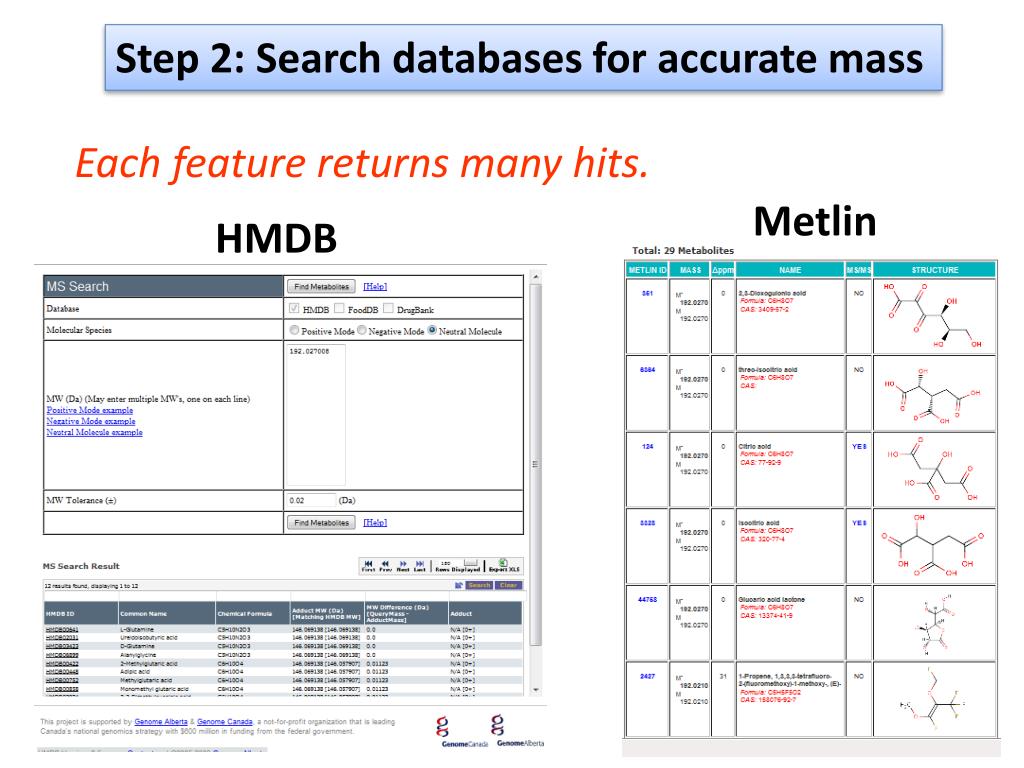1024x768 pixels.
Task: Open the Help link beside top Find Metabolites
Action: click(375, 287)
